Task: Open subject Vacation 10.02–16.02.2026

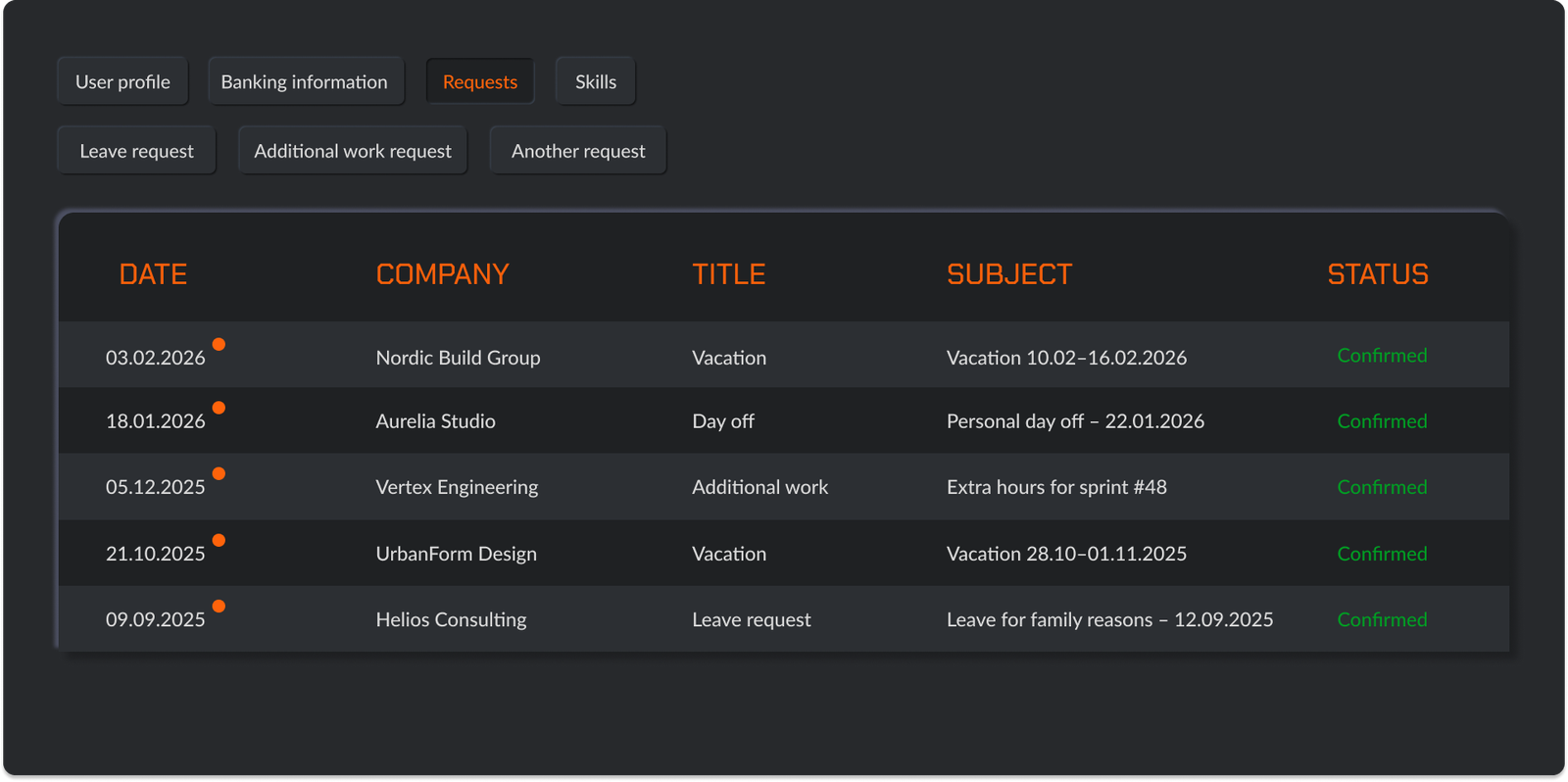Action: click(x=1066, y=358)
